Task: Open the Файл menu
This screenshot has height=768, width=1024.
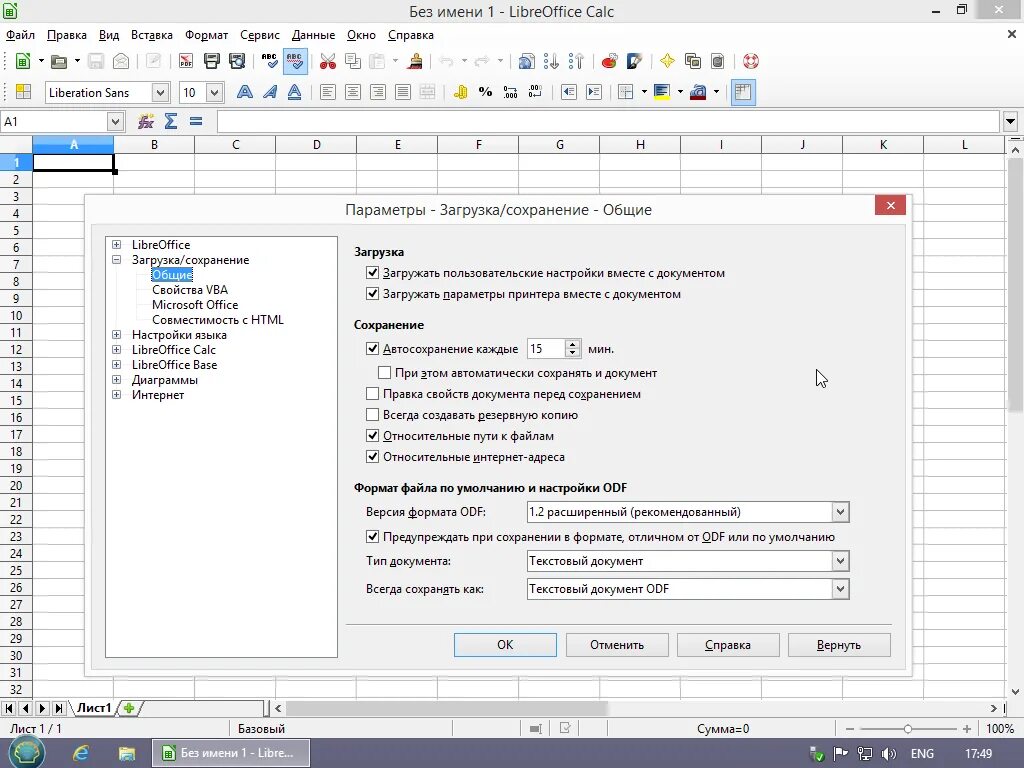Action: pos(20,35)
